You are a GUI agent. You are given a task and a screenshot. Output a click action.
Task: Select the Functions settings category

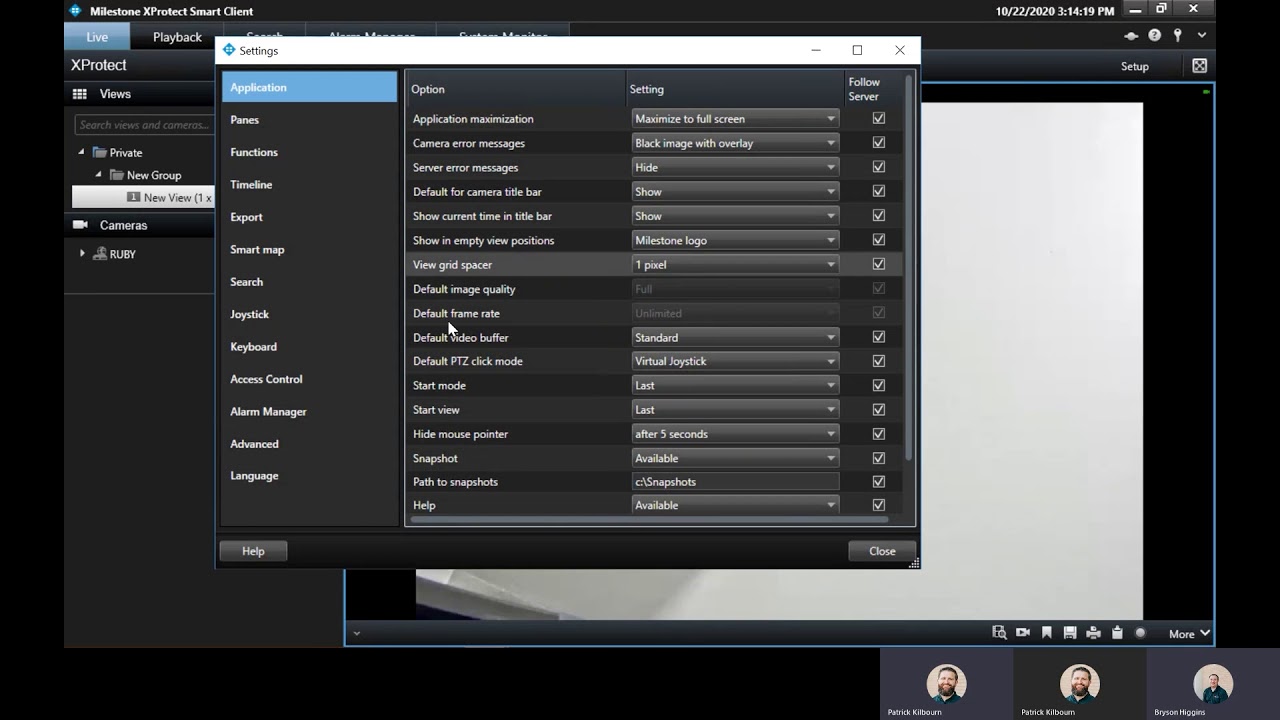click(309, 152)
